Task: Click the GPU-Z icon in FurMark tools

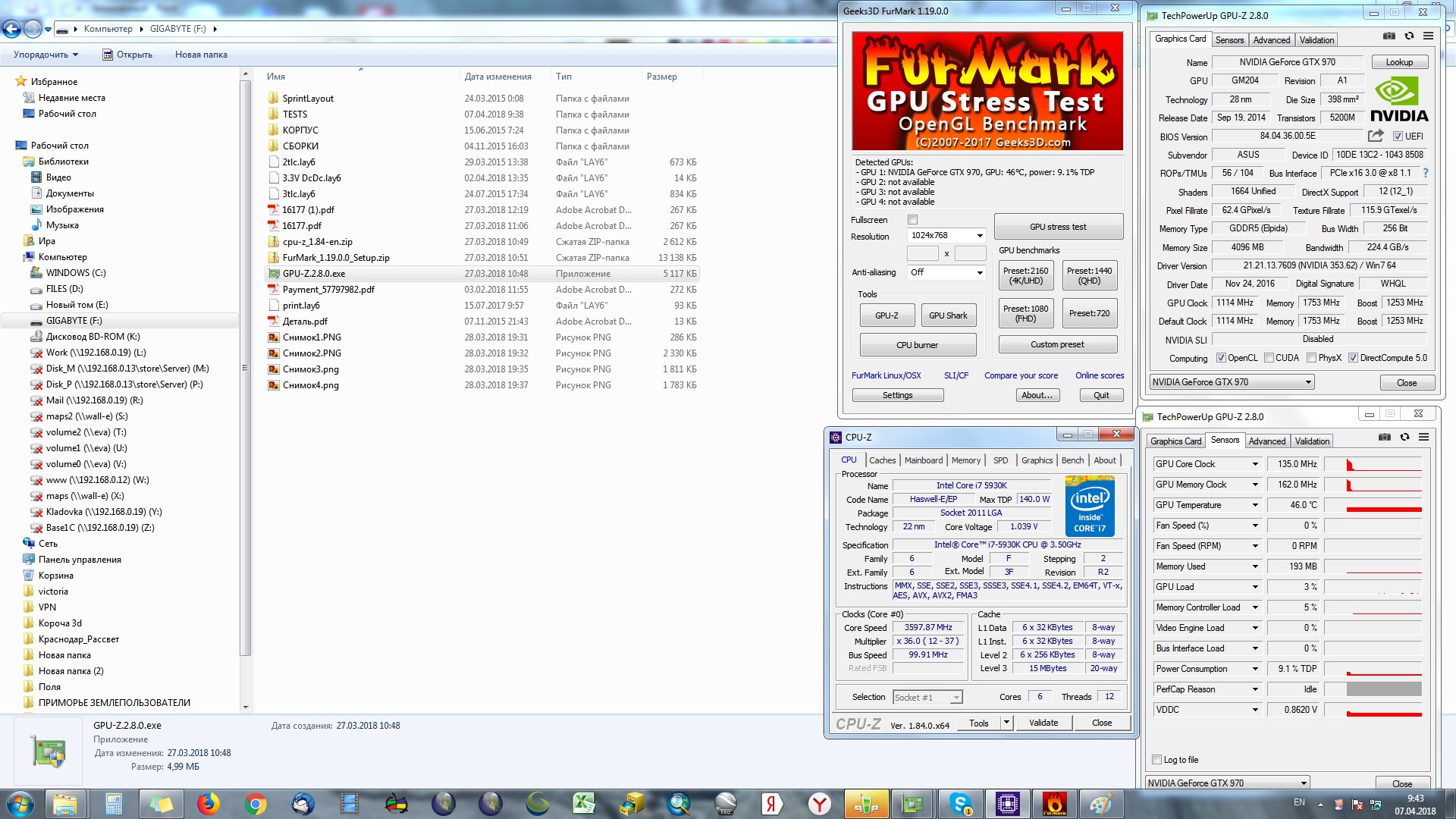Action: (884, 315)
